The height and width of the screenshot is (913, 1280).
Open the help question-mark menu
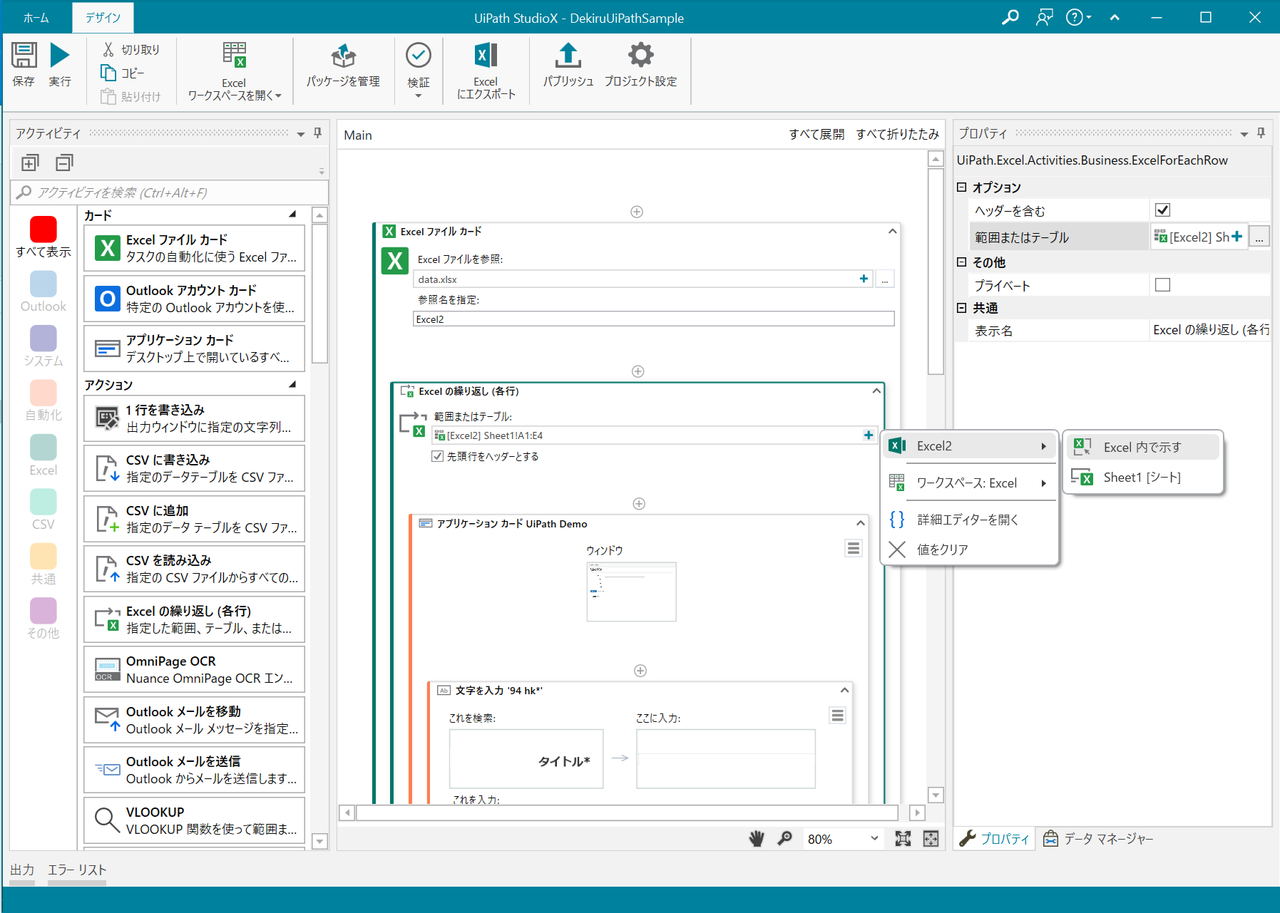(x=1078, y=17)
